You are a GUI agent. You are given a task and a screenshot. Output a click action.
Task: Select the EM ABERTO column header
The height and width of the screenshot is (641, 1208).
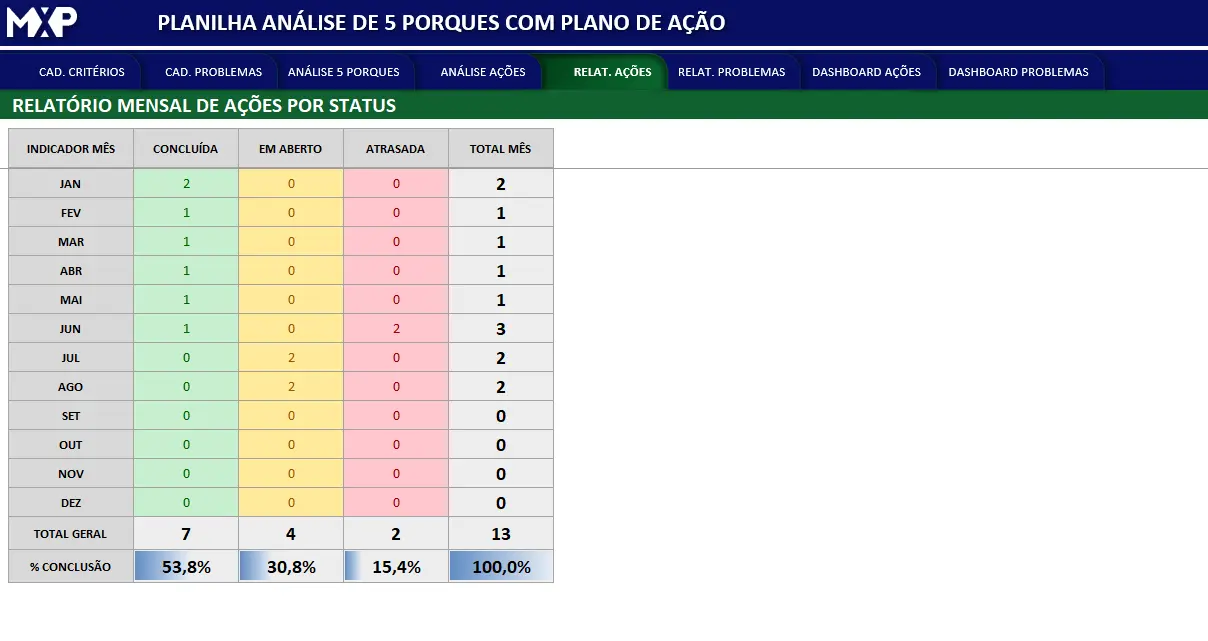point(290,149)
